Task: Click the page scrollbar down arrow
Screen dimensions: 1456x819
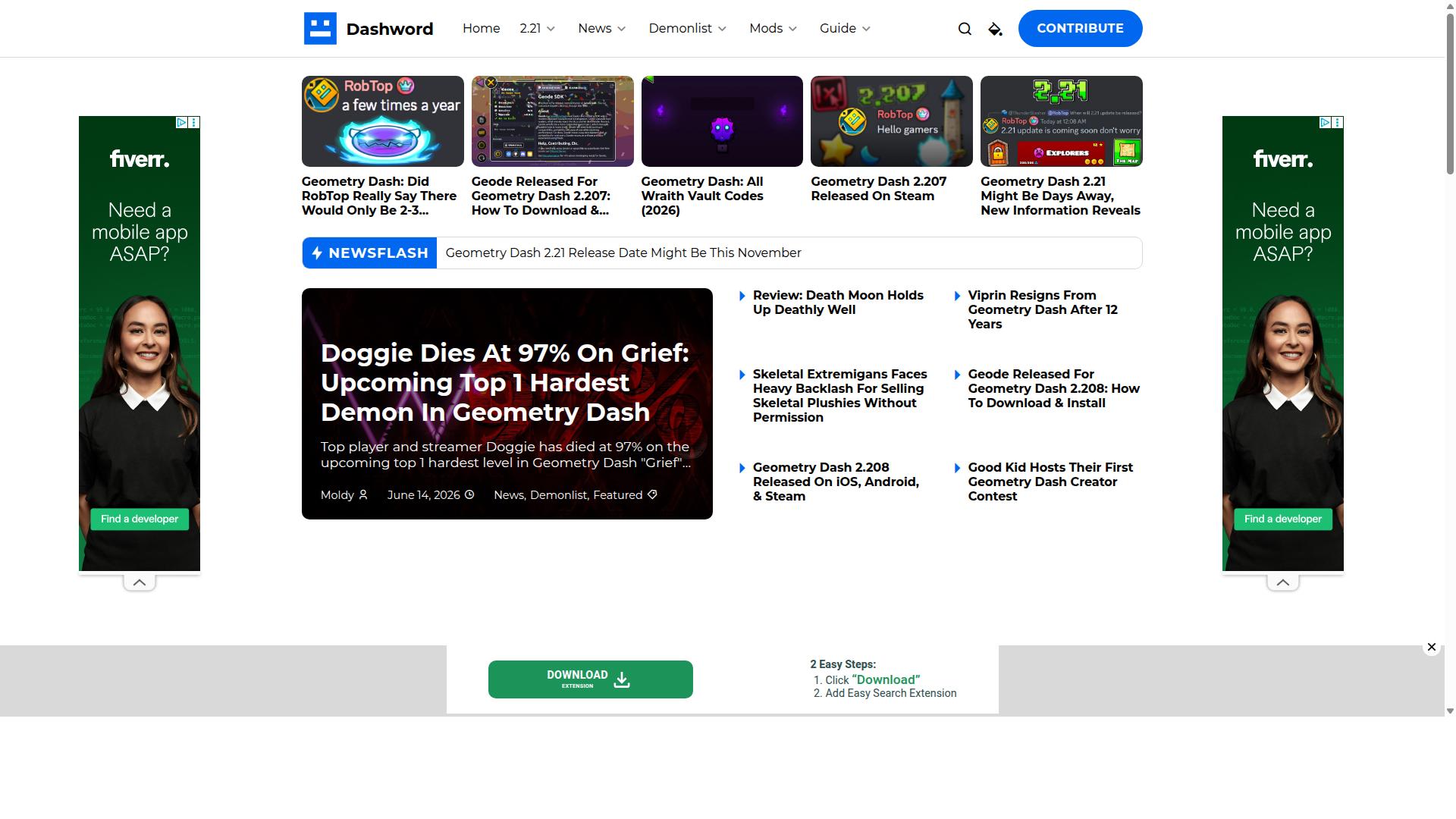Action: click(1450, 711)
